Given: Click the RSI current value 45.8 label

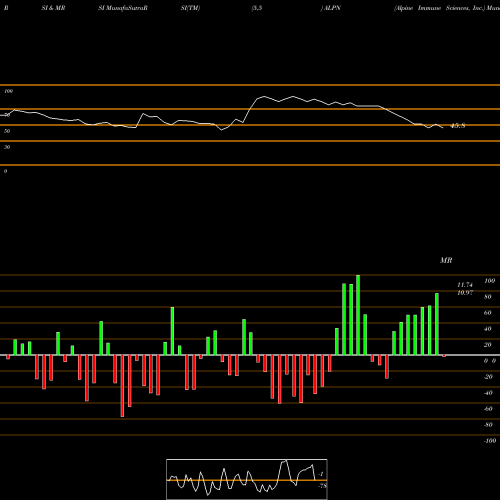Looking at the screenshot, I should pyautogui.click(x=458, y=126).
